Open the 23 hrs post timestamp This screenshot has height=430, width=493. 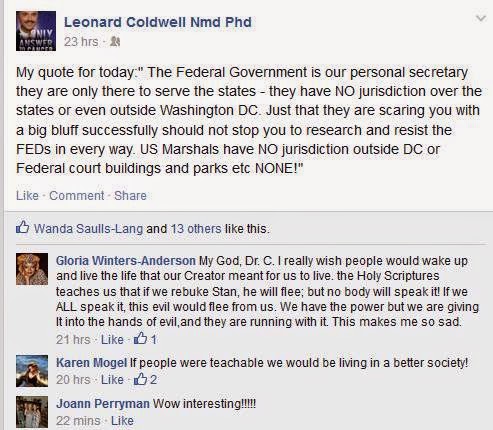(81, 42)
